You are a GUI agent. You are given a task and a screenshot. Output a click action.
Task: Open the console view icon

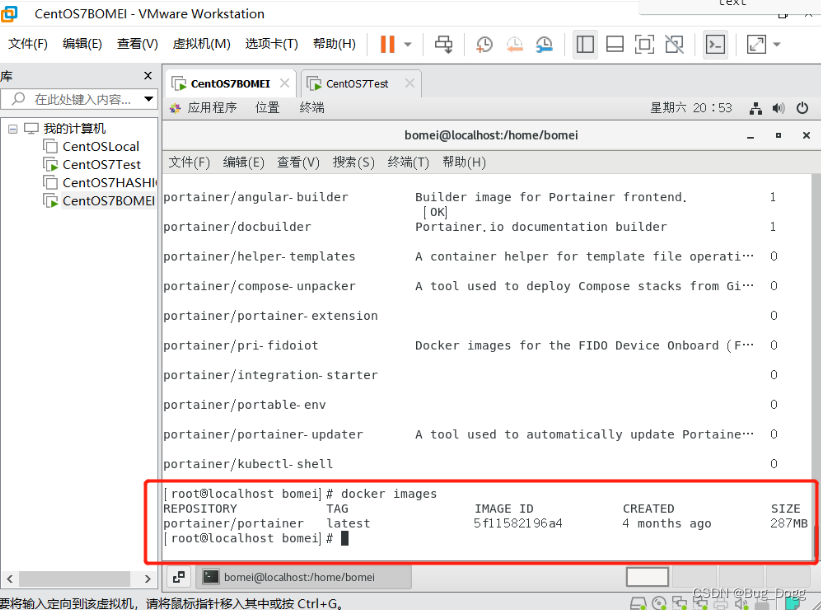[x=715, y=45]
